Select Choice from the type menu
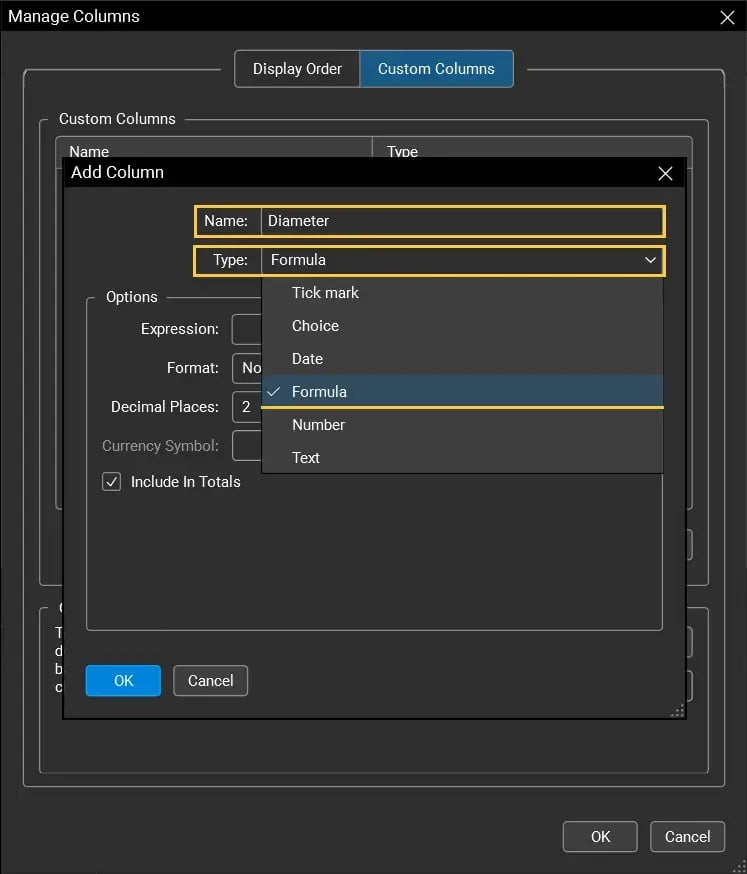The height and width of the screenshot is (874, 747). 315,325
